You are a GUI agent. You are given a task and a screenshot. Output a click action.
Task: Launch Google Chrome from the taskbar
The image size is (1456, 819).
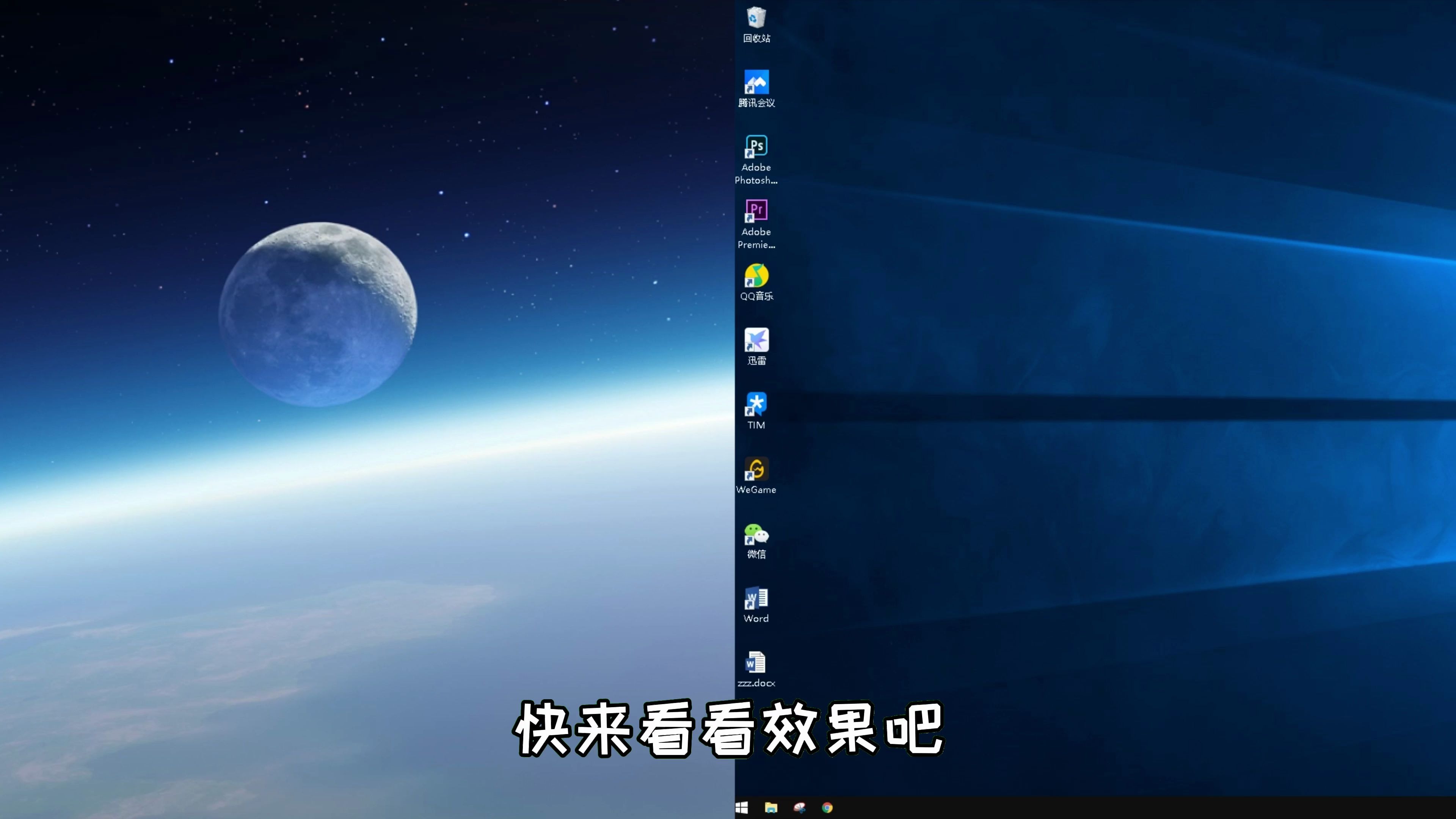827,808
